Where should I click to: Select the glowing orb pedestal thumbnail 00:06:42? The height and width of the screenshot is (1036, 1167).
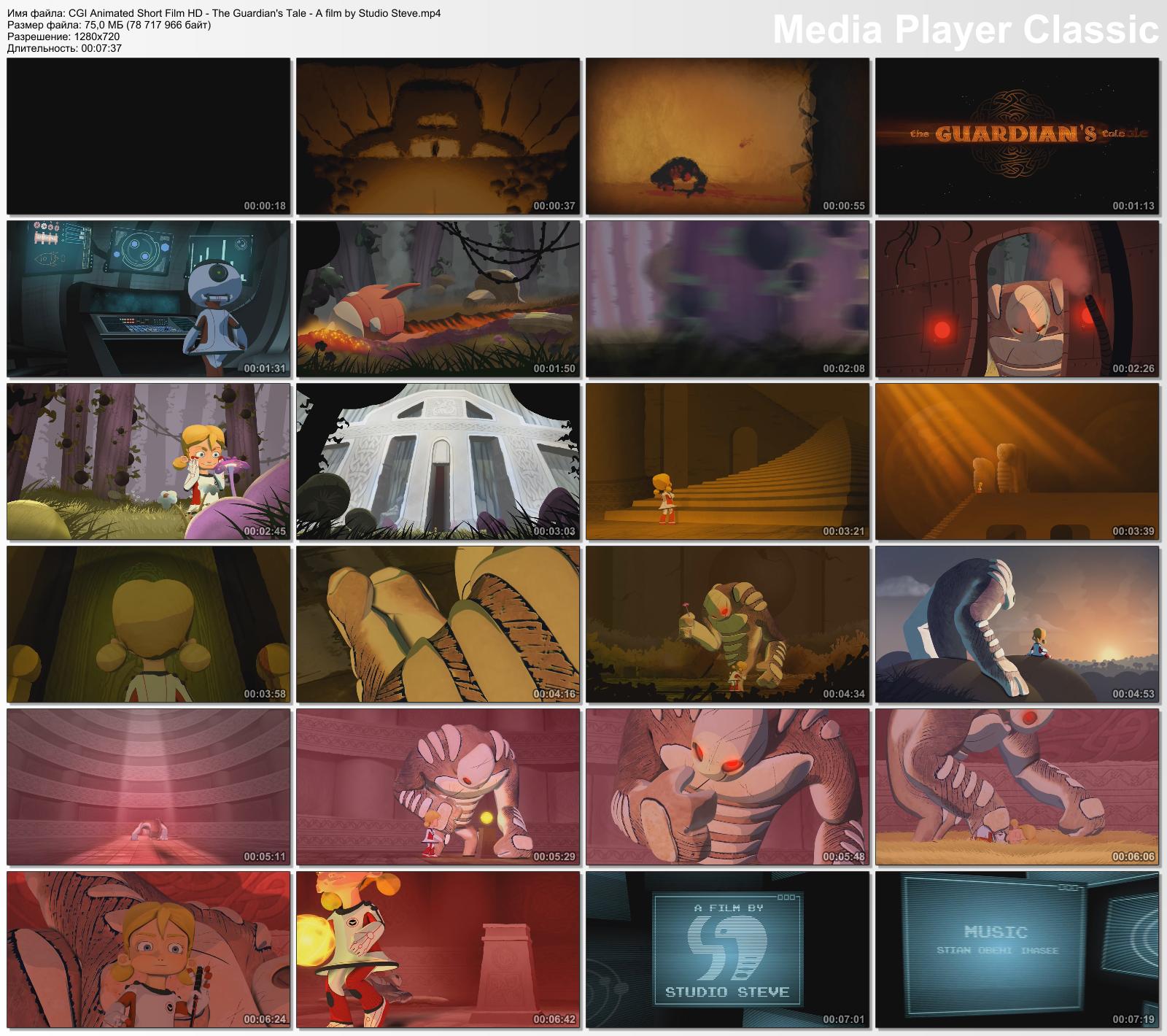(438, 950)
